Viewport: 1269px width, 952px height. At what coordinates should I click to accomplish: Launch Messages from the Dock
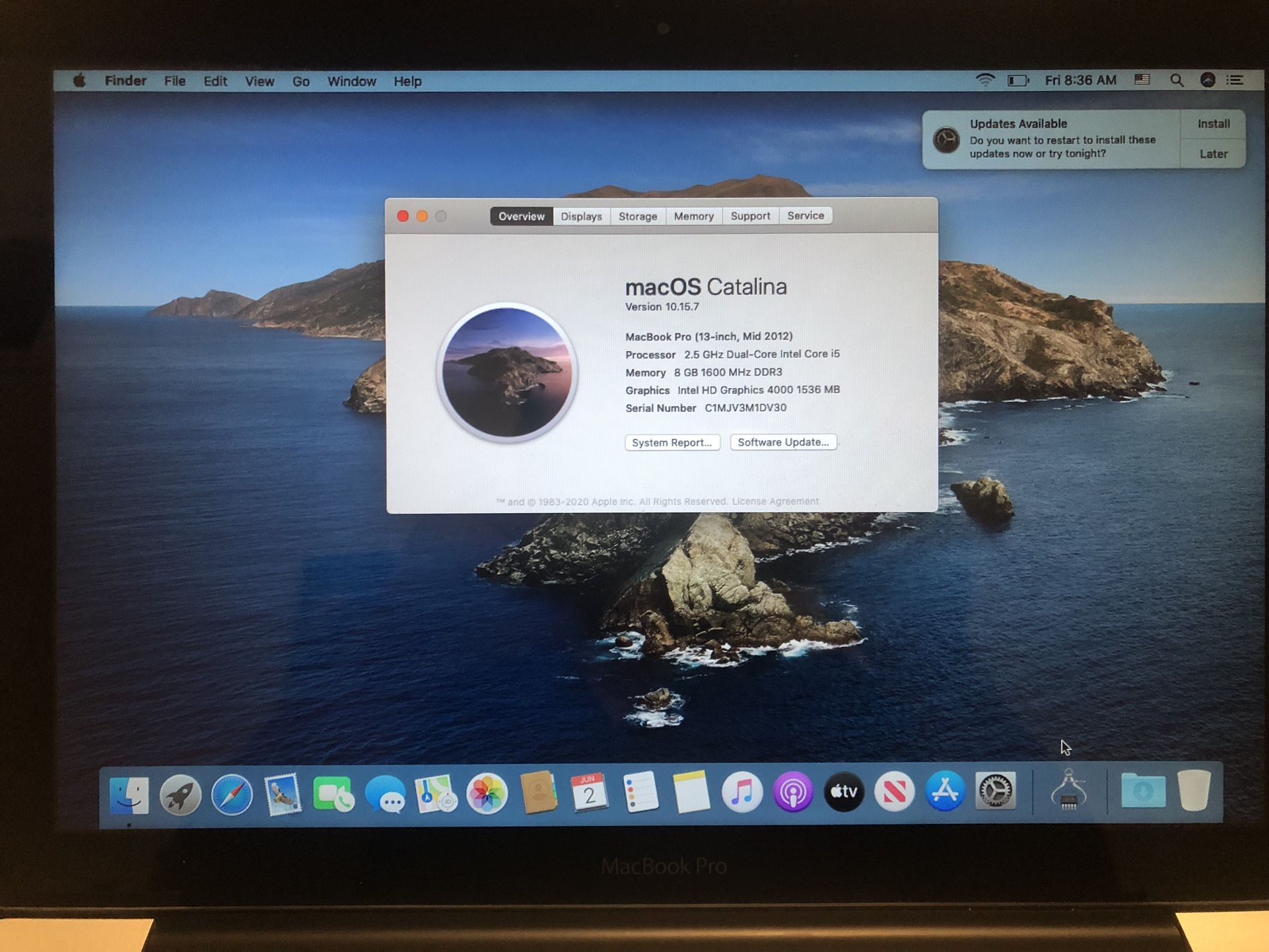tap(384, 794)
